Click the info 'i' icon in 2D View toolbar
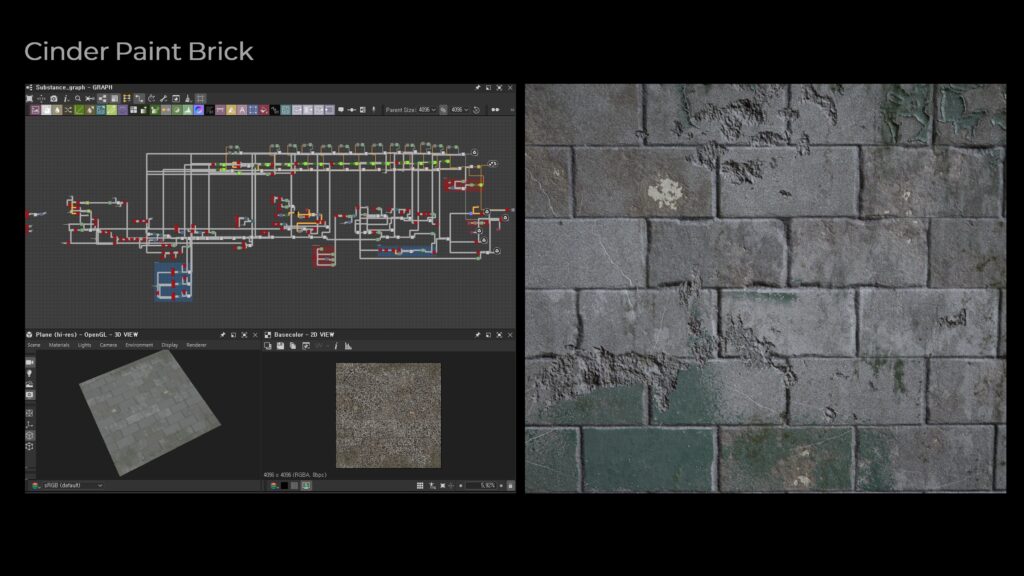The width and height of the screenshot is (1024, 576). (x=336, y=345)
